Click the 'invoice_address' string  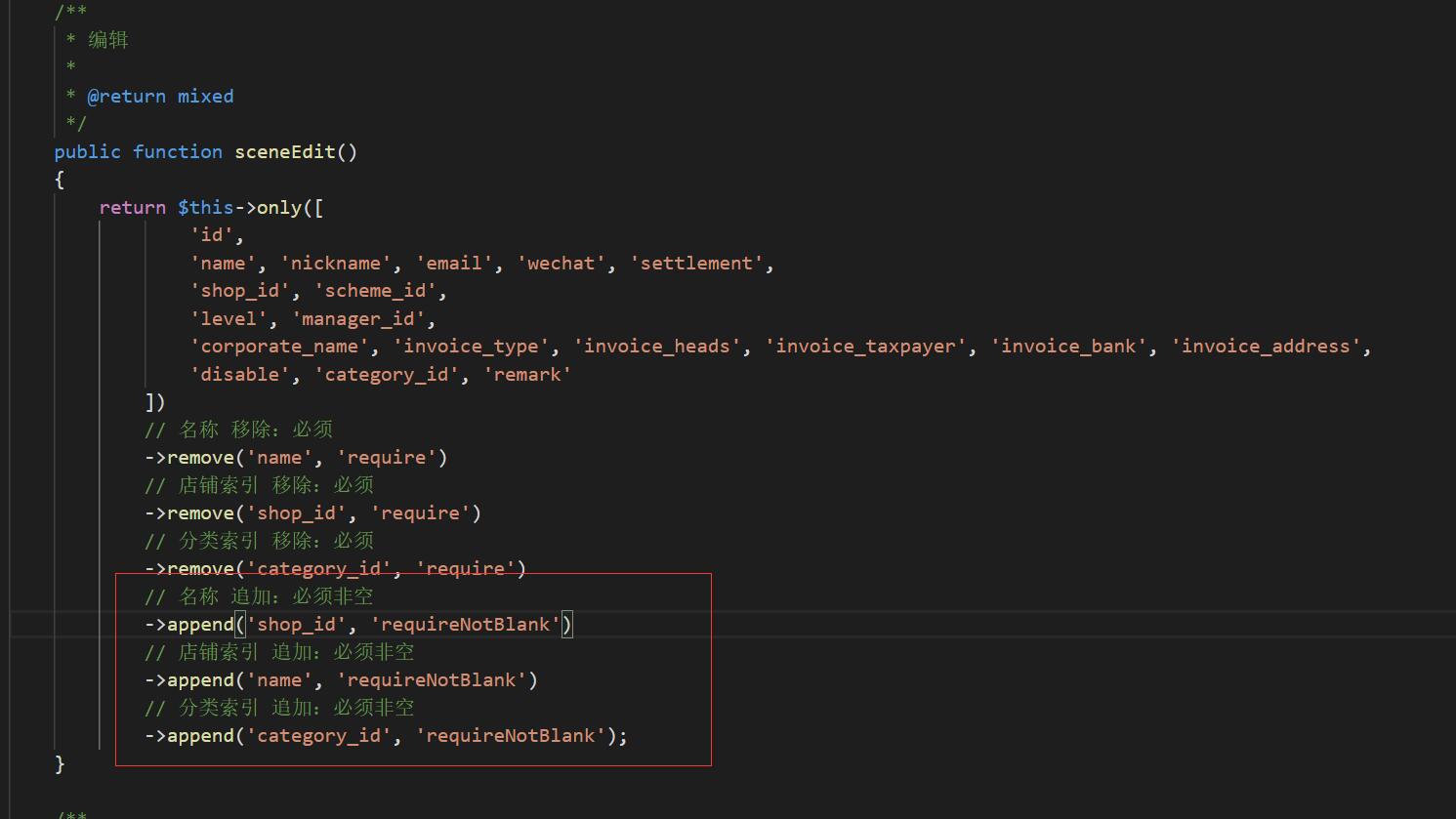[1266, 347]
